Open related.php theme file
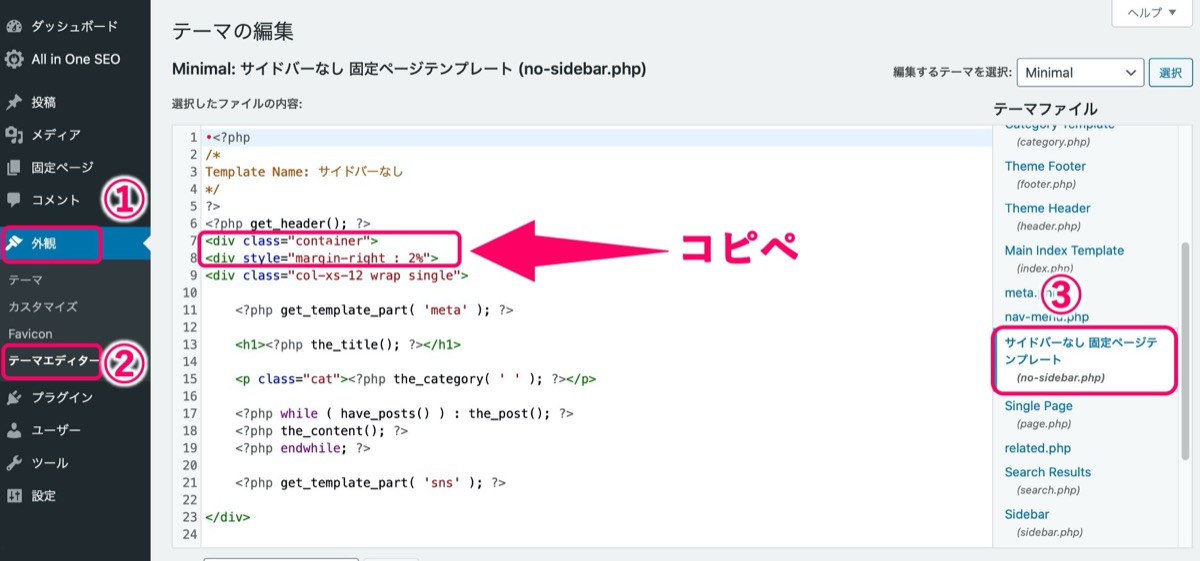 1037,448
